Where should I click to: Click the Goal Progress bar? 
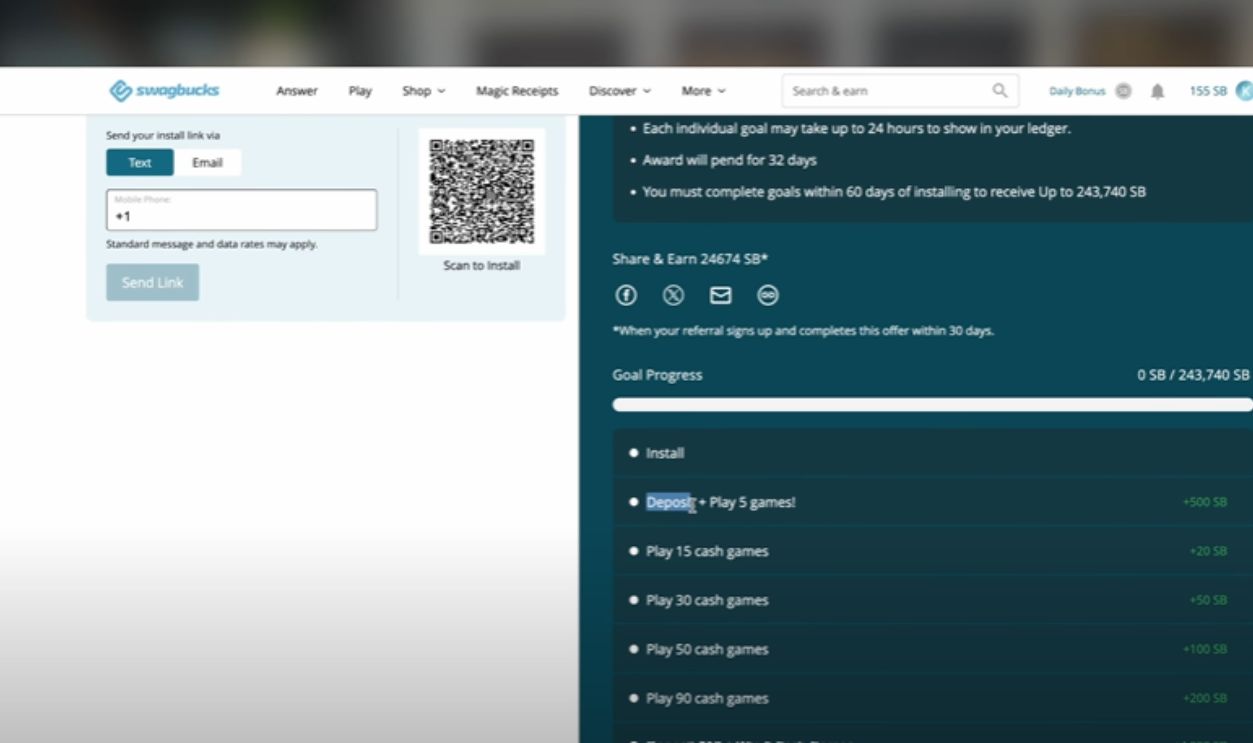pyautogui.click(x=931, y=405)
